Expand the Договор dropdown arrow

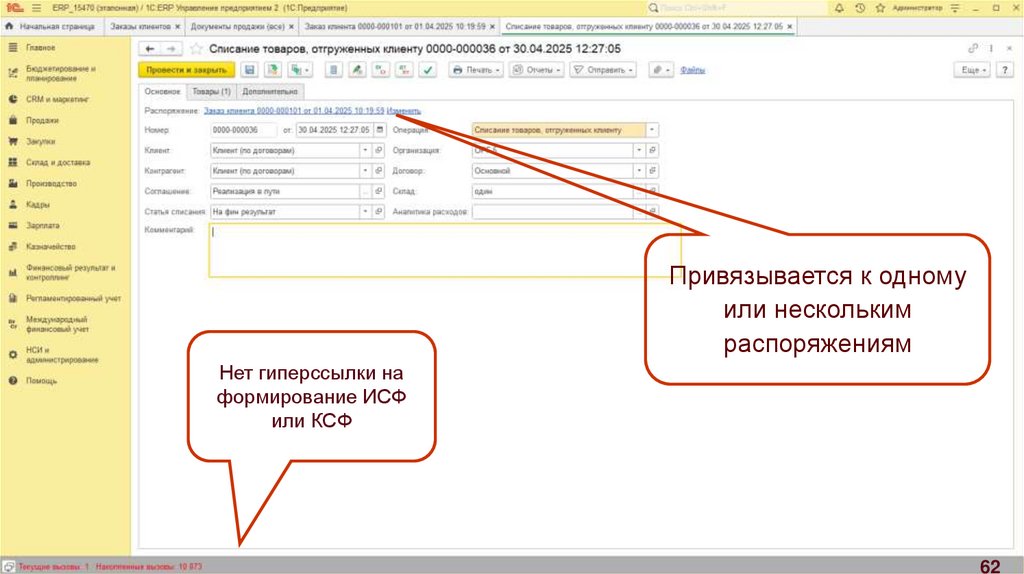639,171
